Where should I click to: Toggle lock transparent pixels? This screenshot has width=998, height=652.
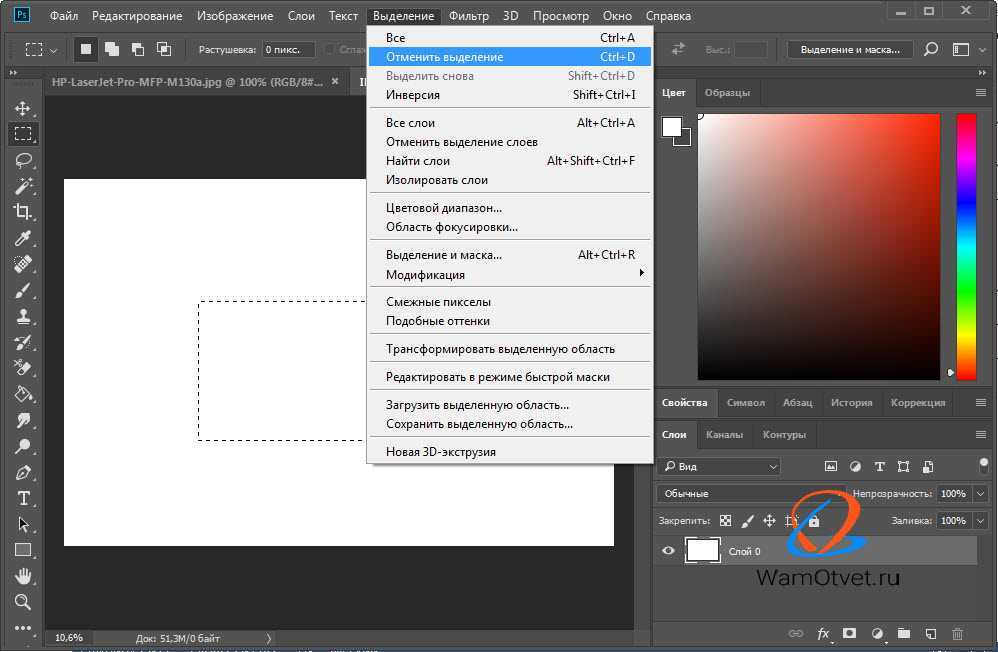pos(726,521)
